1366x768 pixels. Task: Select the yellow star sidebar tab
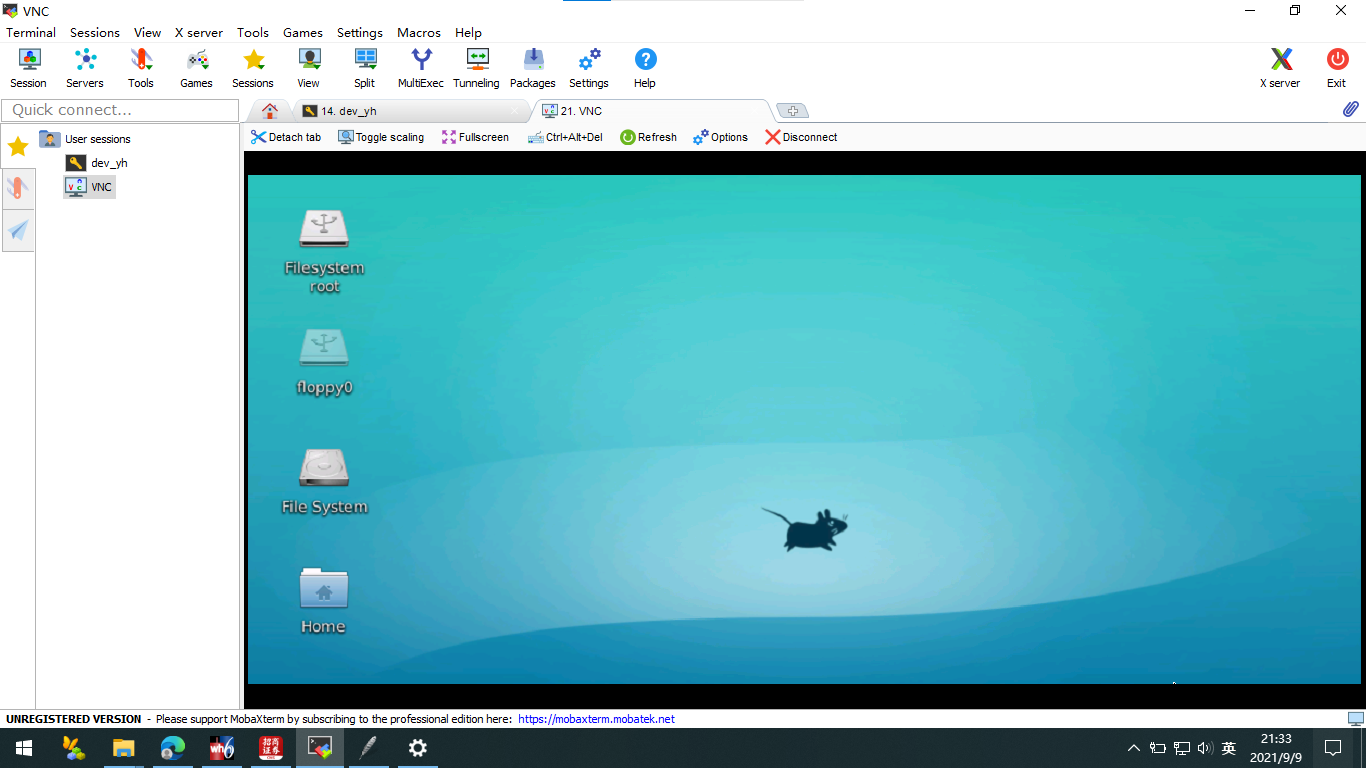(18, 147)
